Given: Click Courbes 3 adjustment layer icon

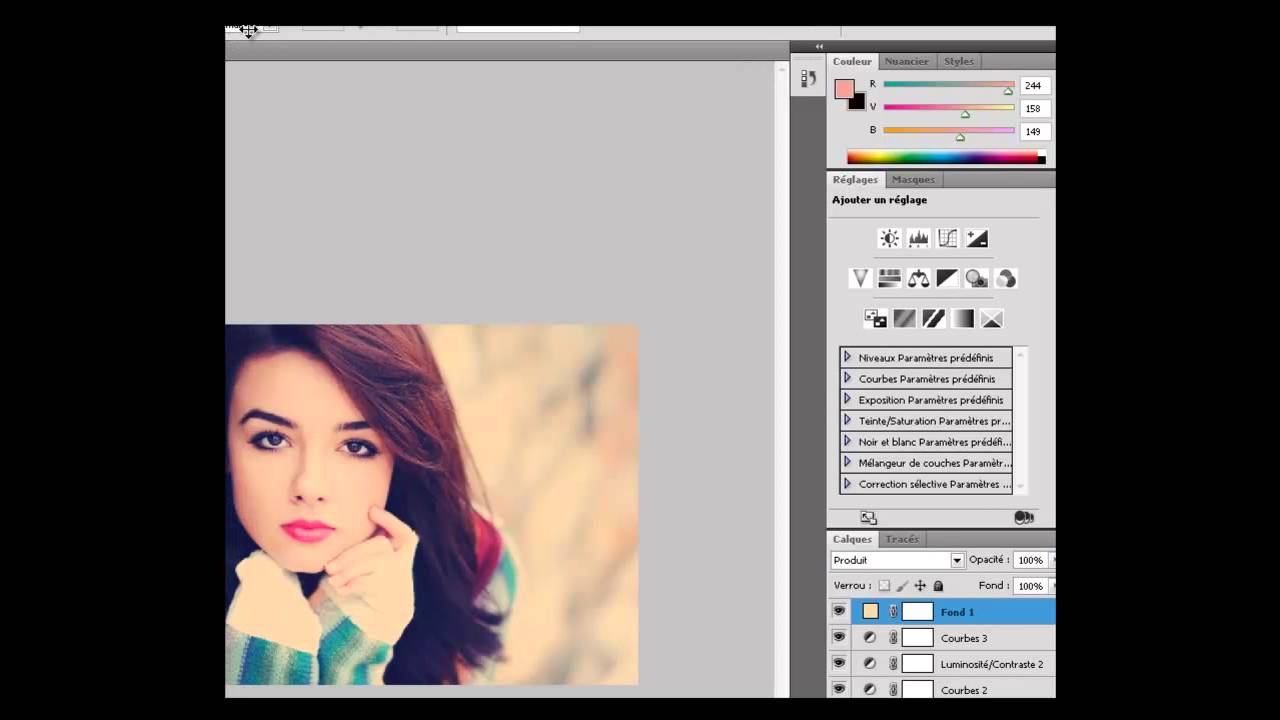Looking at the screenshot, I should pyautogui.click(x=870, y=637).
